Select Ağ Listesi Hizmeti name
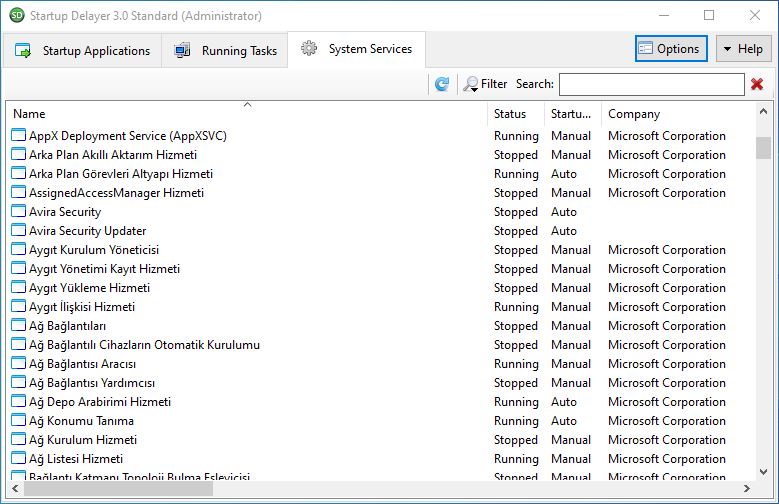This screenshot has height=504, width=779. pos(76,458)
